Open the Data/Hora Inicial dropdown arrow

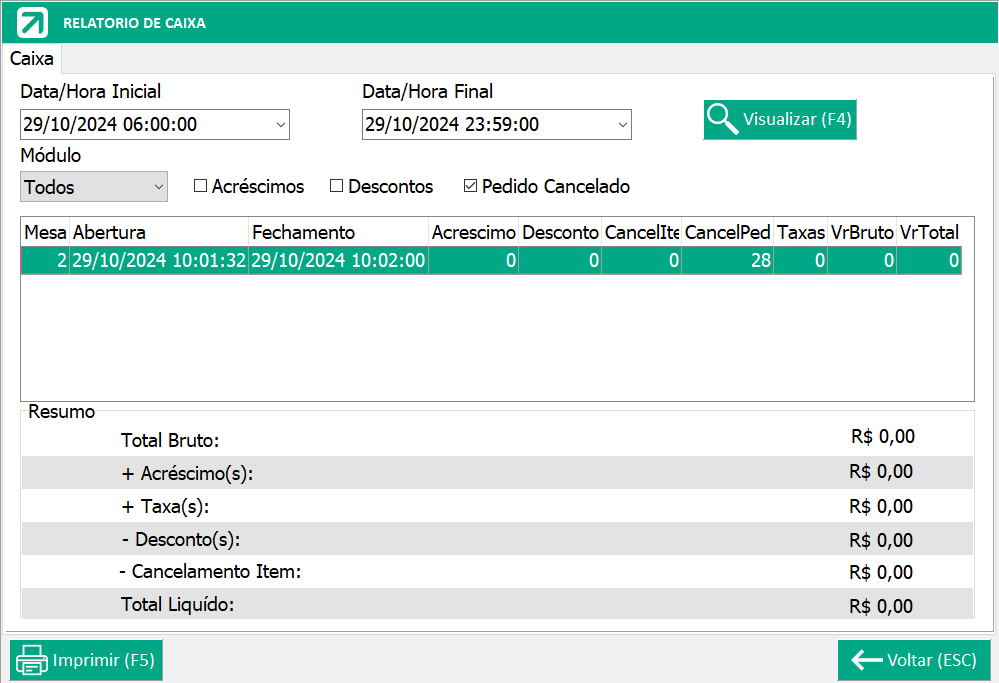280,125
